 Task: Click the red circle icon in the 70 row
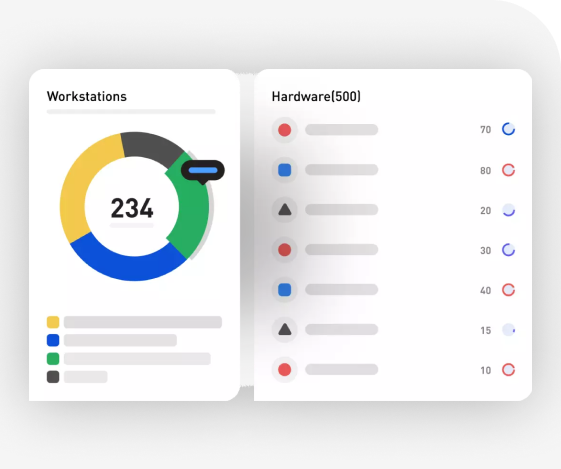284,130
